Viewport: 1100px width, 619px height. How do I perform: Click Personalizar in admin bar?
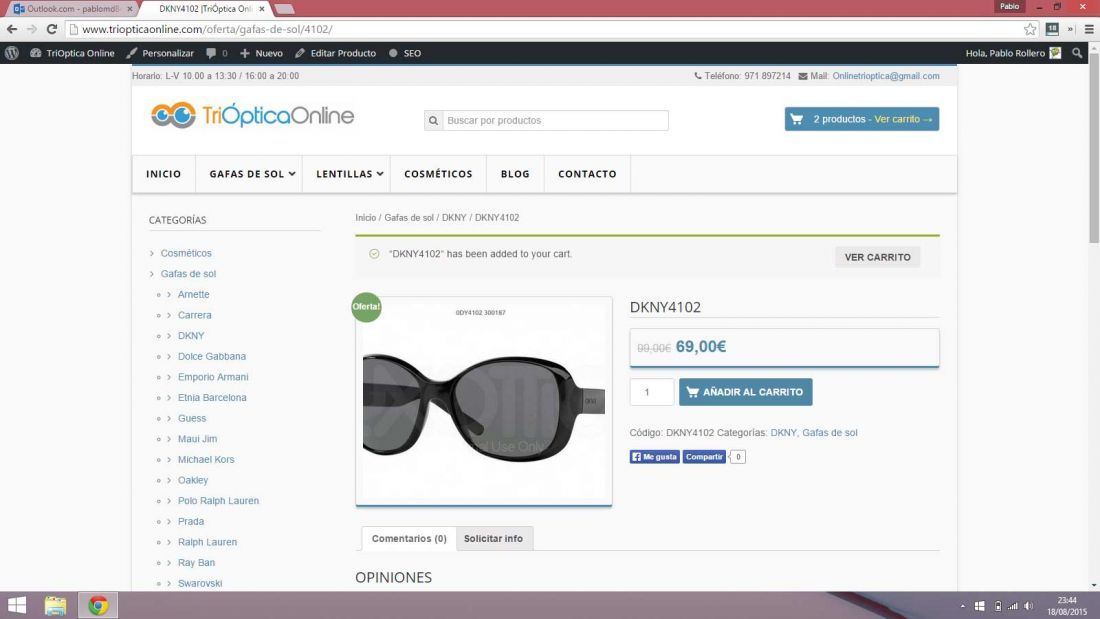pos(160,53)
